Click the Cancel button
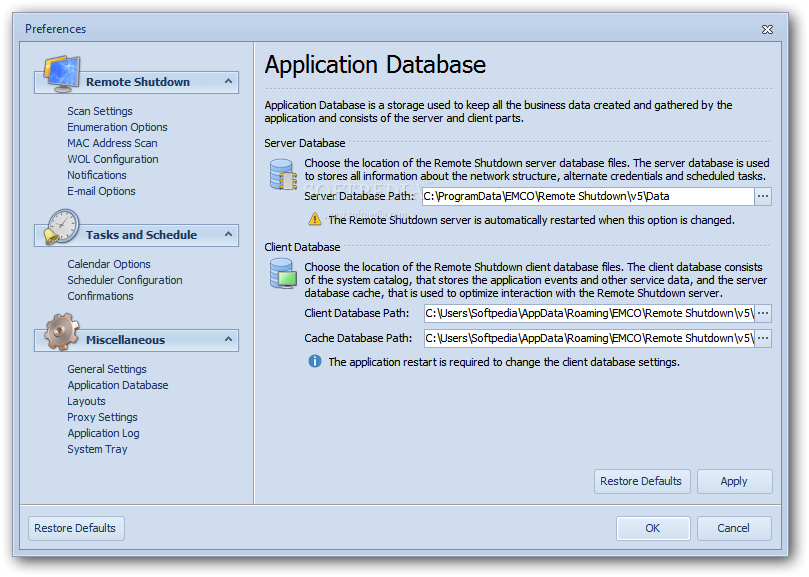The width and height of the screenshot is (809, 577). click(734, 528)
